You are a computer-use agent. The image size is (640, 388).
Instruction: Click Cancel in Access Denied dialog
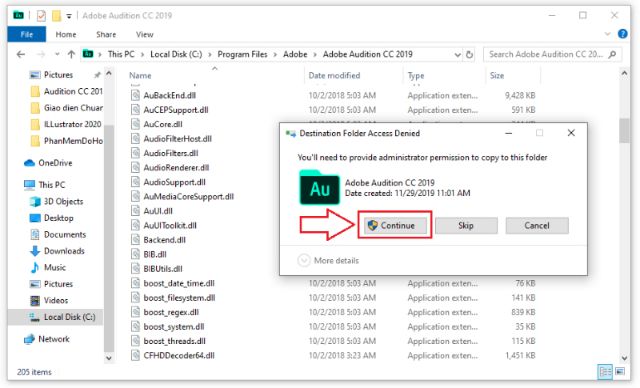pos(537,225)
